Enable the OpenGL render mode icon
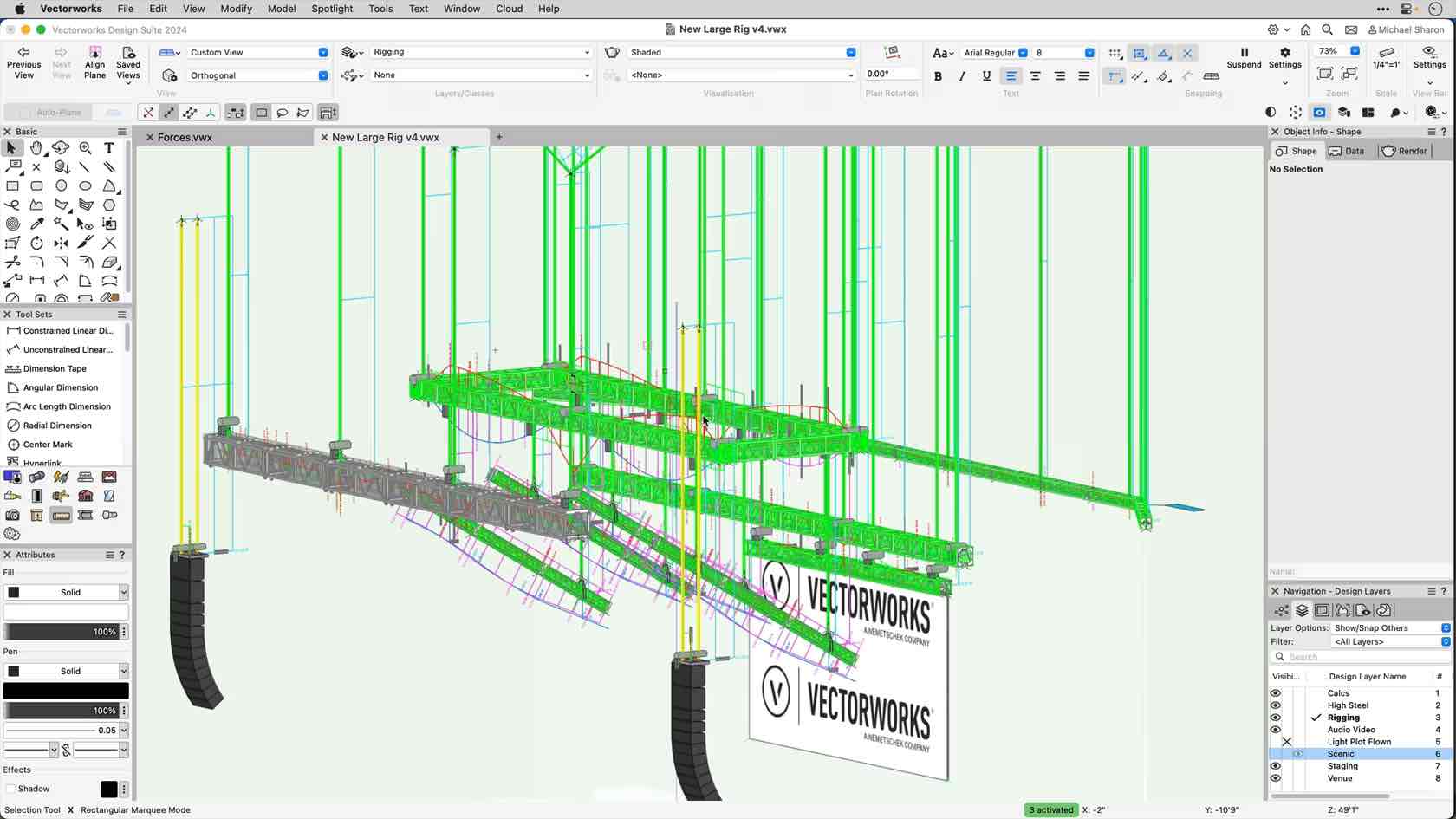Image resolution: width=1456 pixels, height=819 pixels. (1319, 112)
